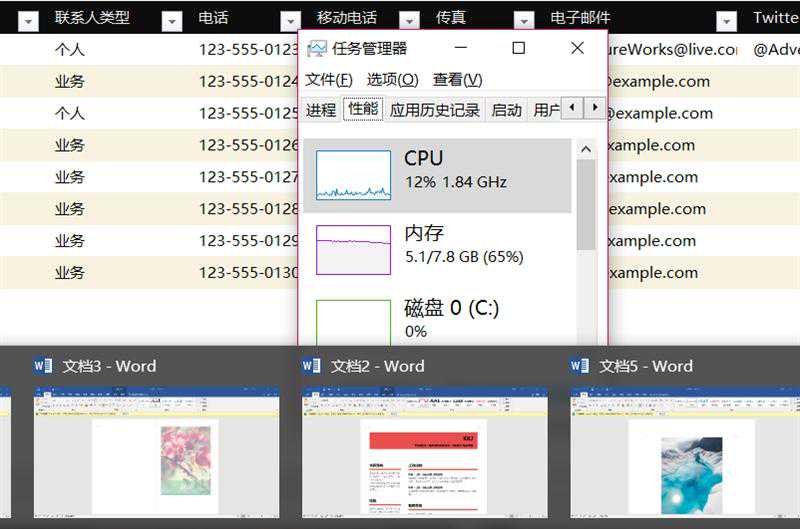
Task: Open the 文件(F) menu in Task Manager
Action: click(329, 80)
